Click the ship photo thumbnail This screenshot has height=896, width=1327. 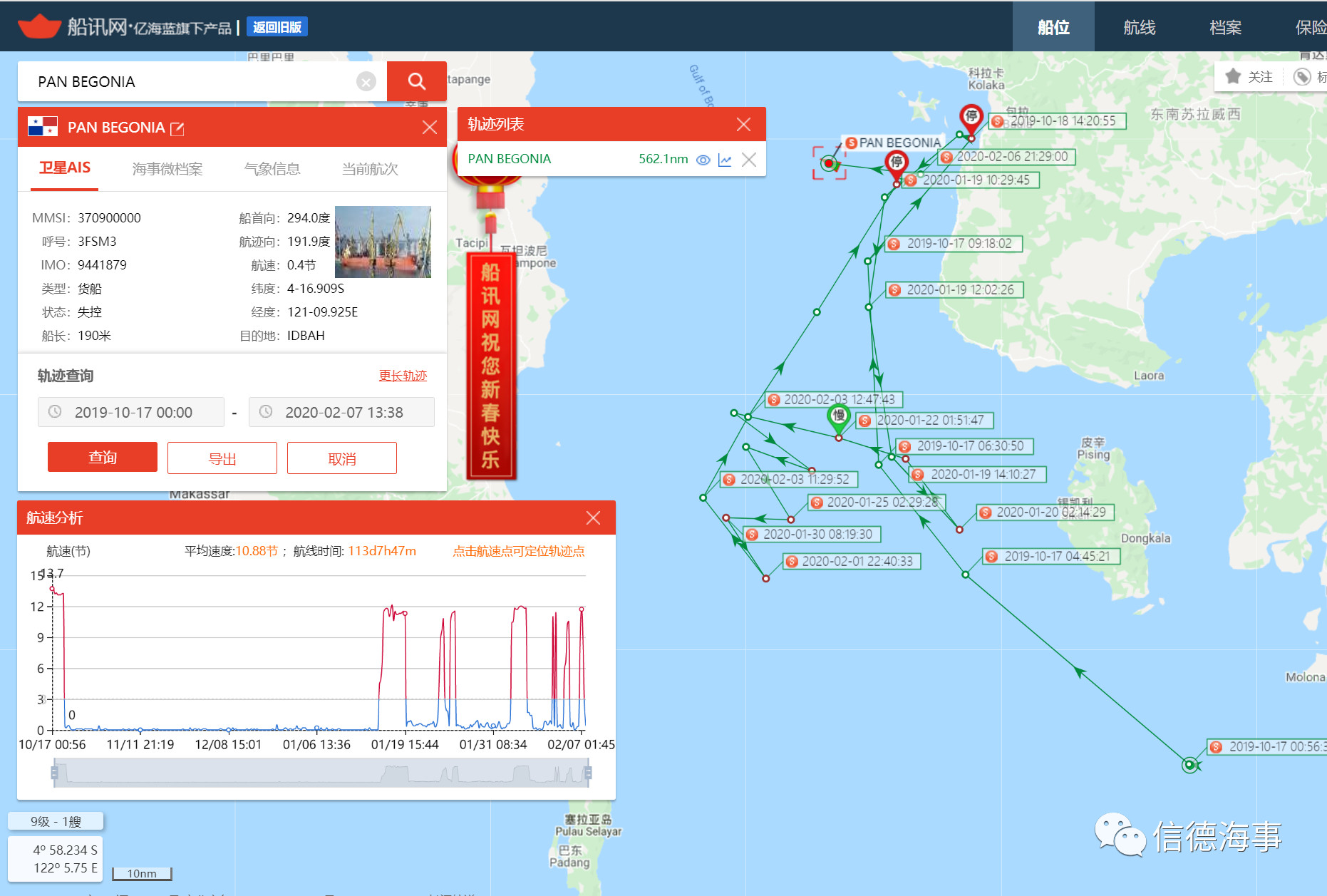(383, 242)
